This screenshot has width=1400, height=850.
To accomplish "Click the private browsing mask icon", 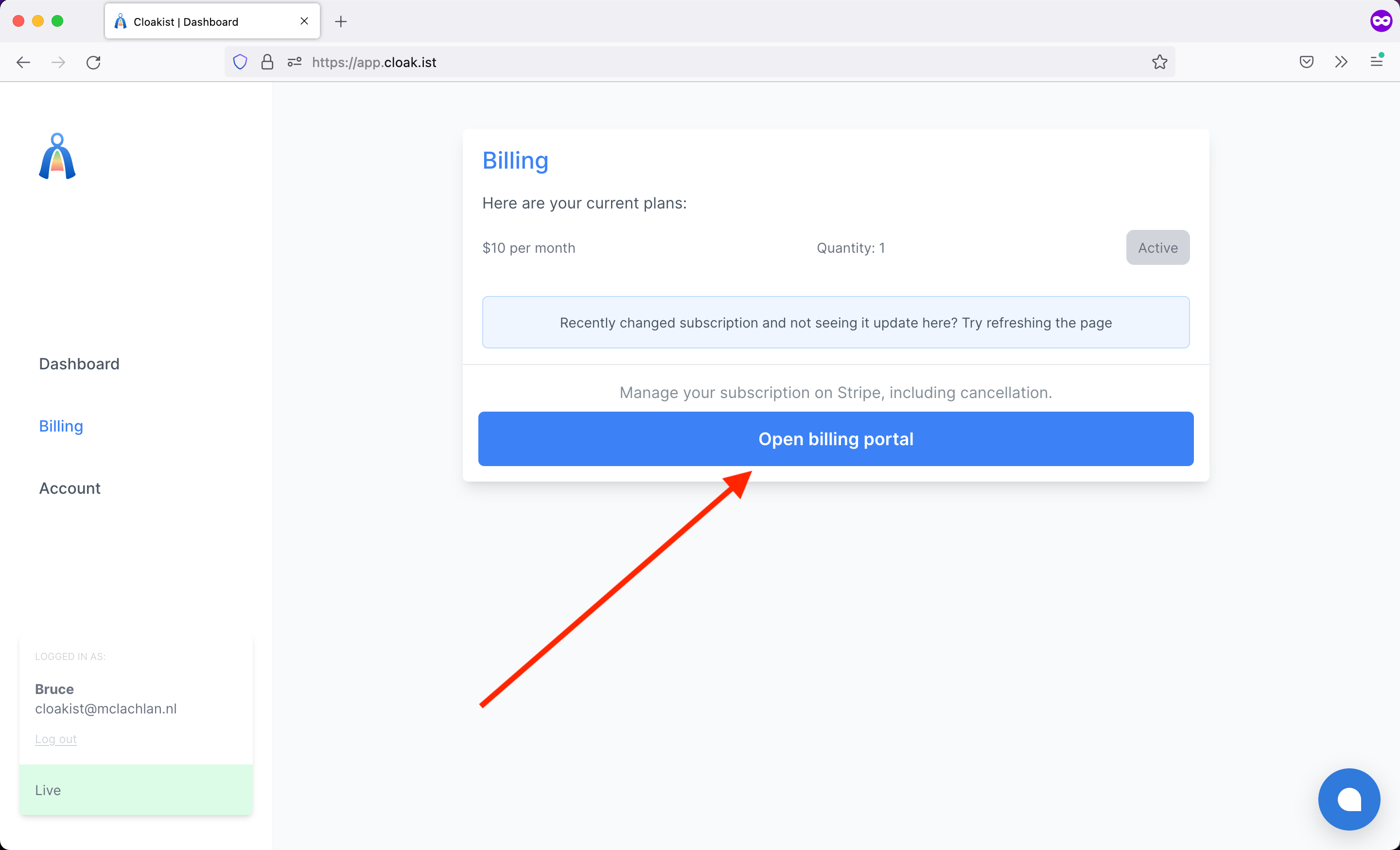I will pos(1381,21).
